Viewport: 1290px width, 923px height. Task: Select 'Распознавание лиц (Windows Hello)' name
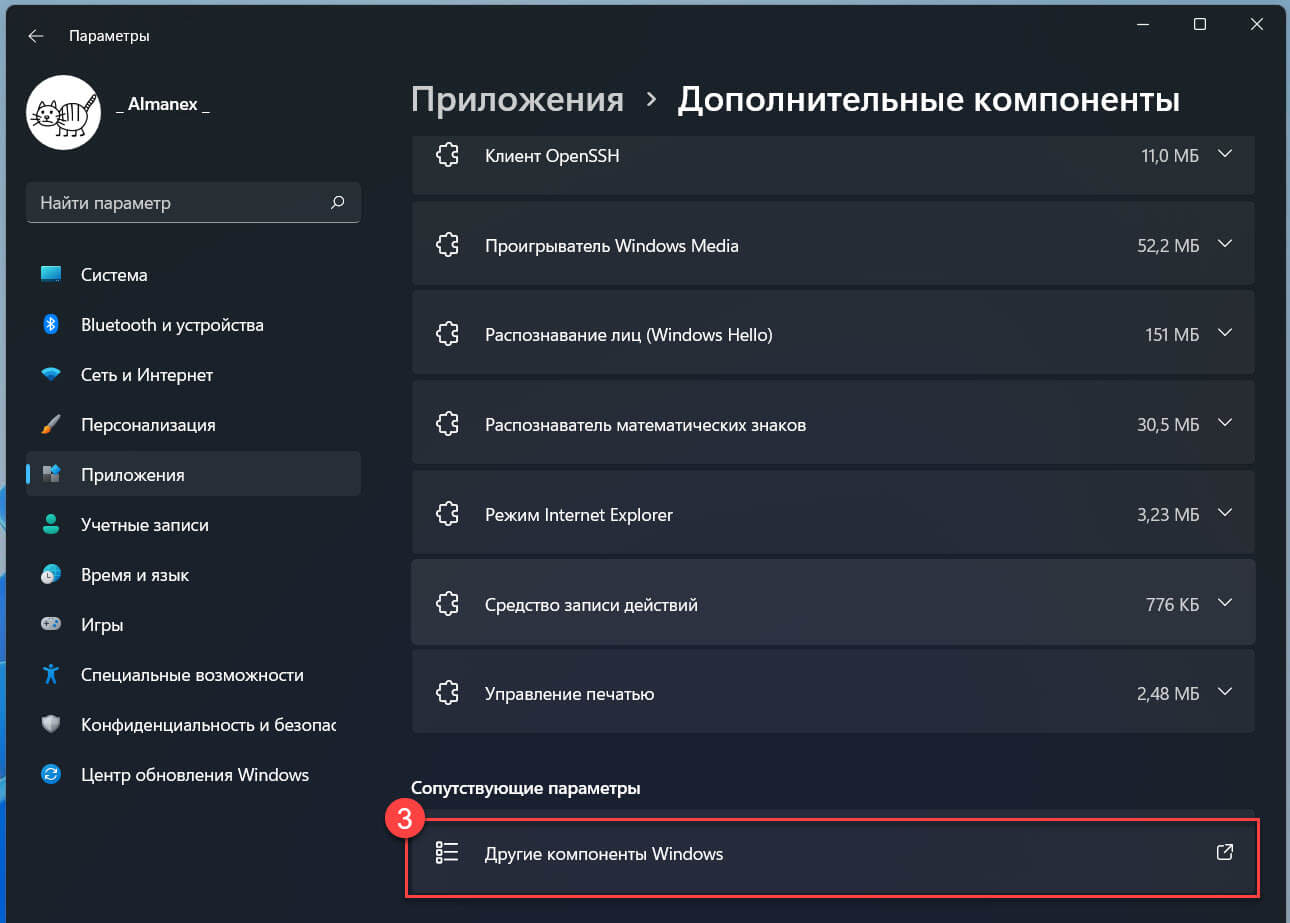coord(629,336)
